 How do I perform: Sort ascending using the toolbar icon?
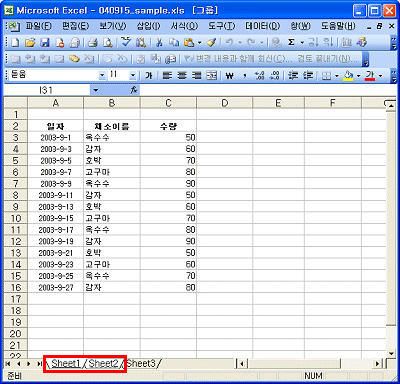[313, 42]
